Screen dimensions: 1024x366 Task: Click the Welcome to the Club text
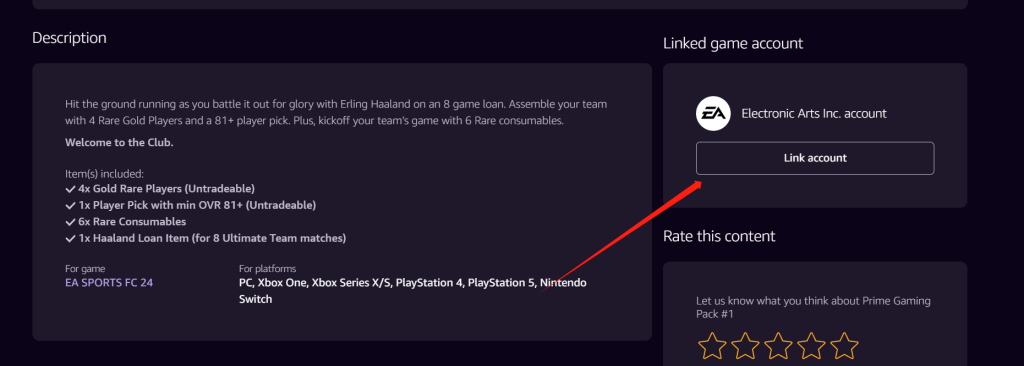[120, 142]
